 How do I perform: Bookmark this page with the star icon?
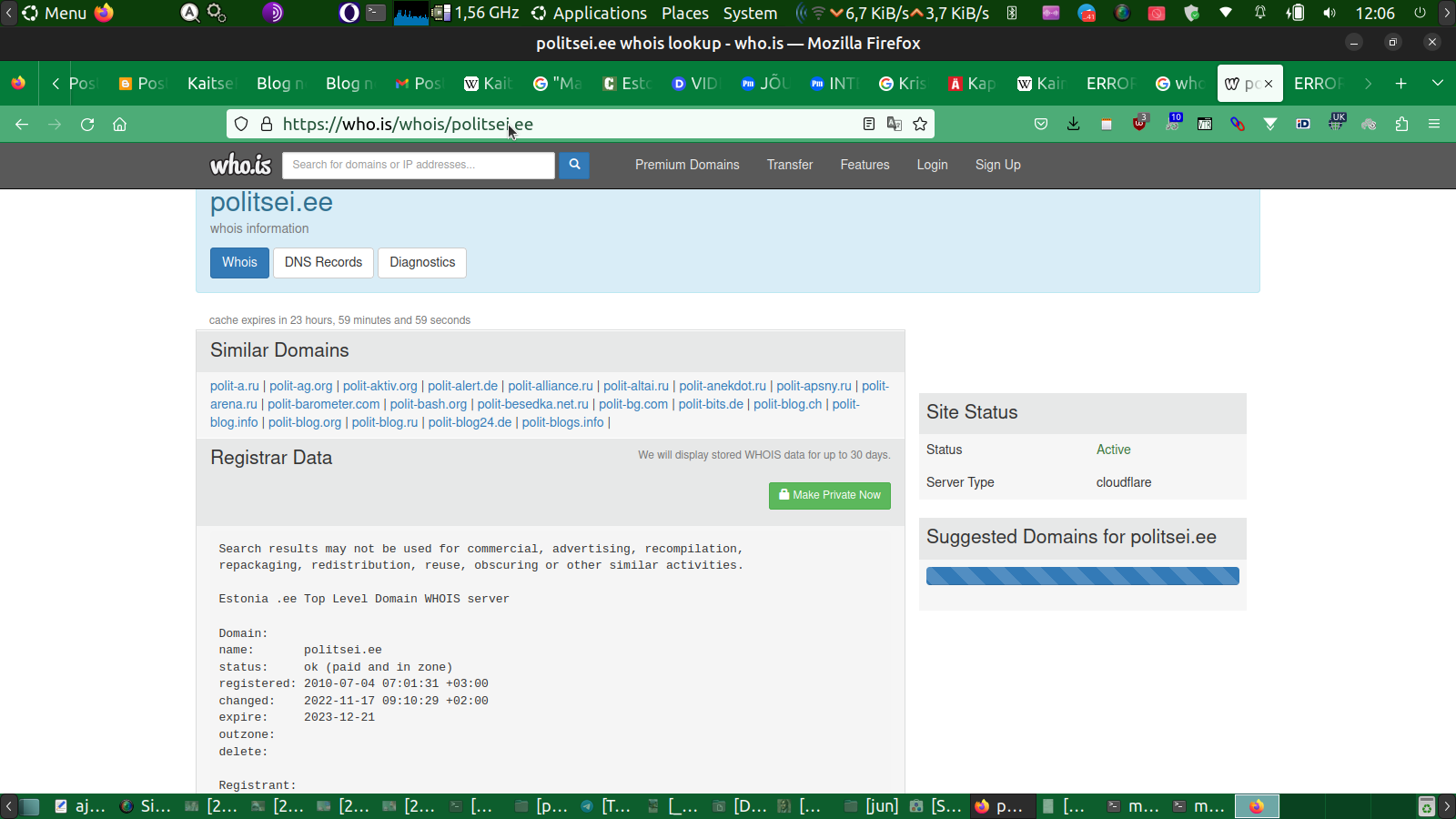tap(920, 124)
